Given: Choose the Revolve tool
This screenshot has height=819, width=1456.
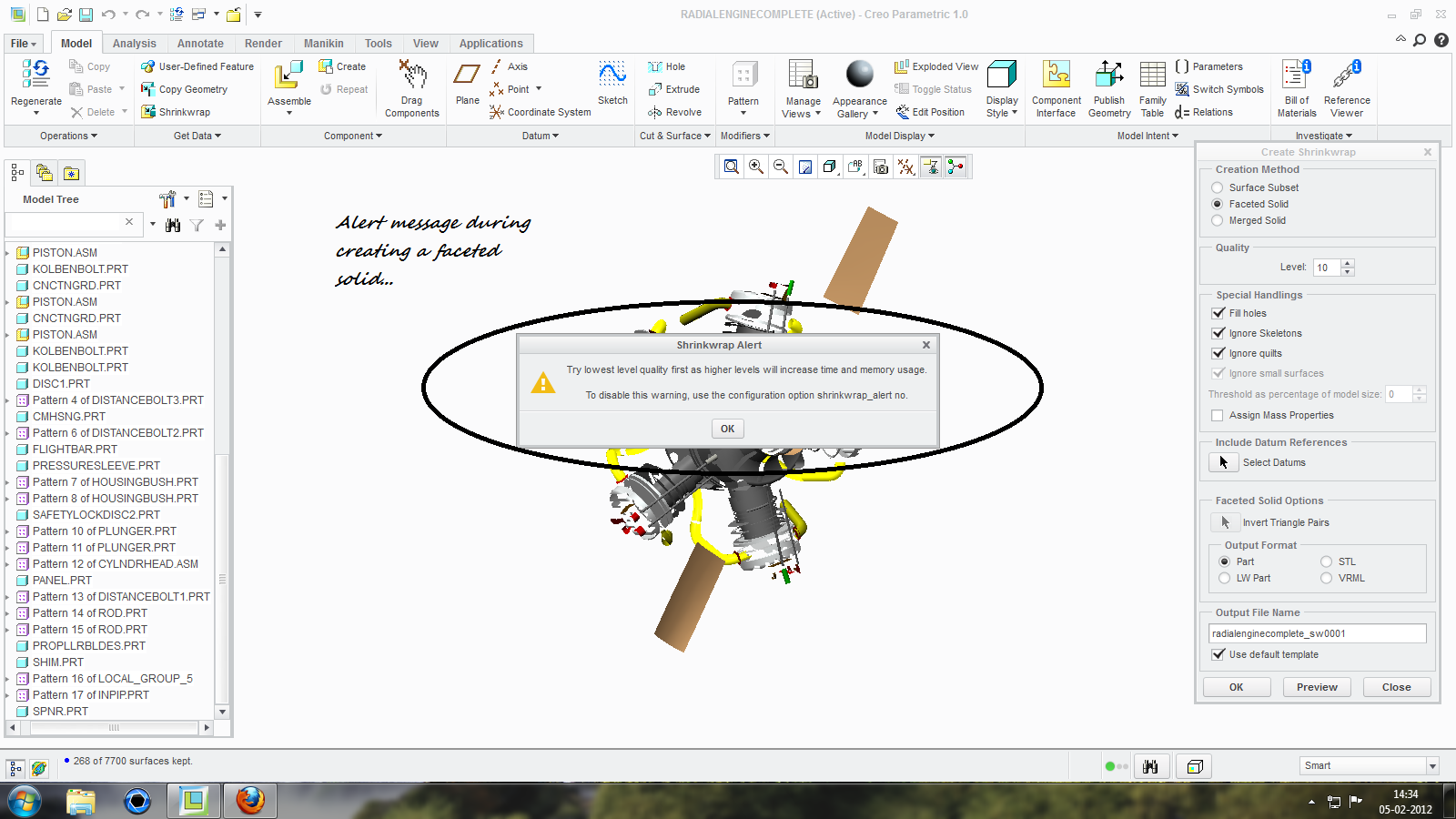Looking at the screenshot, I should point(675,112).
